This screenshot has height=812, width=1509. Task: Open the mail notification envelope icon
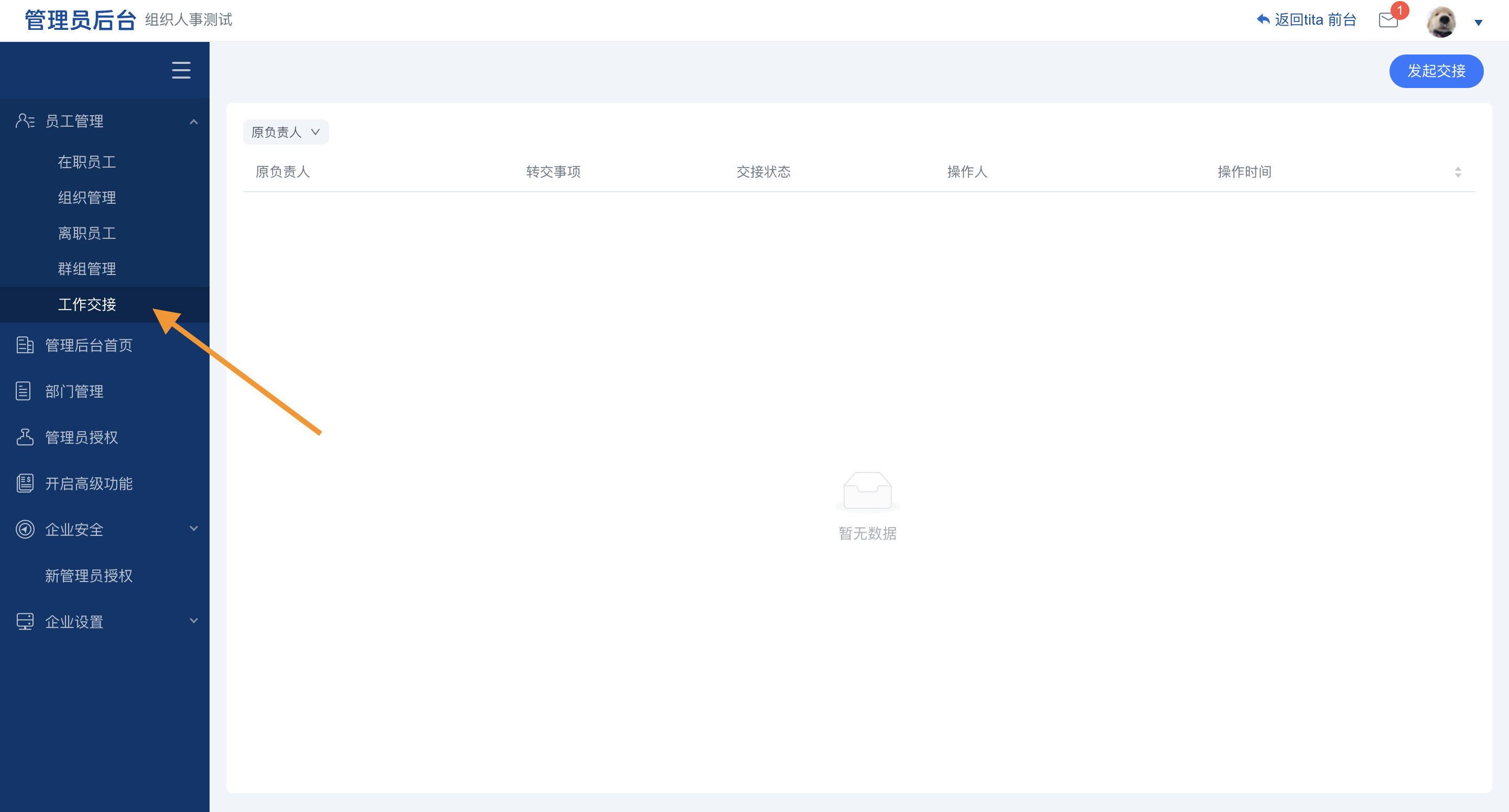(1388, 20)
